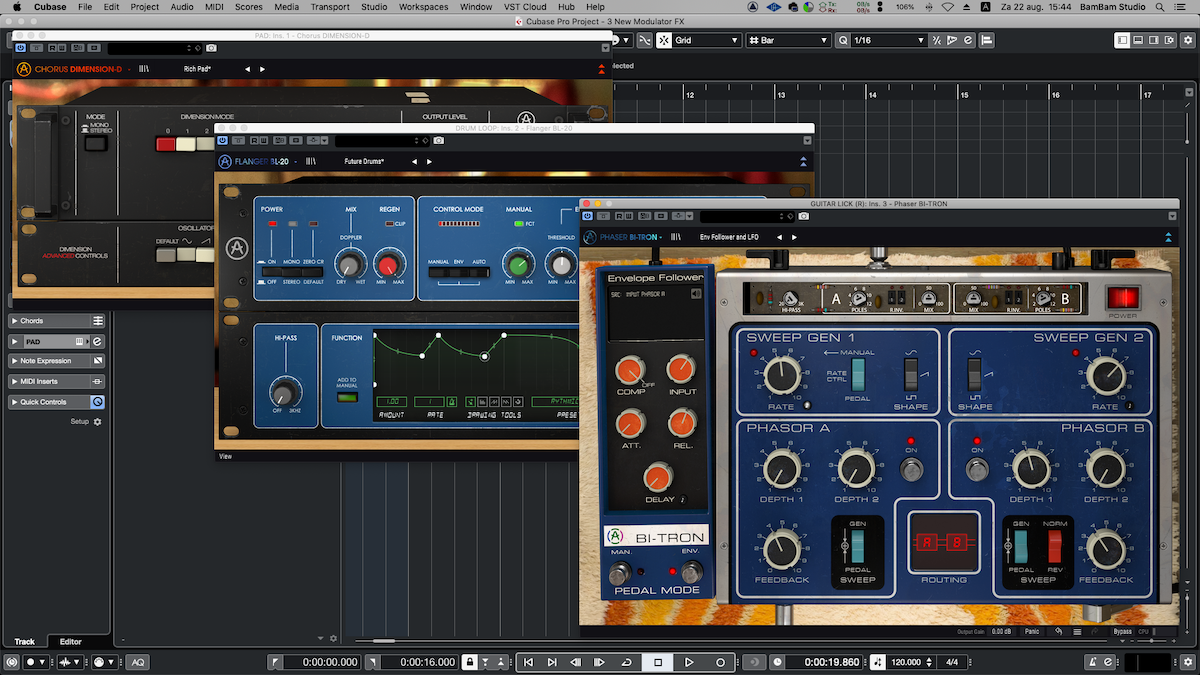Viewport: 1200px width, 675px height.
Task: Select Dimension Mode red button 0
Action: point(165,144)
